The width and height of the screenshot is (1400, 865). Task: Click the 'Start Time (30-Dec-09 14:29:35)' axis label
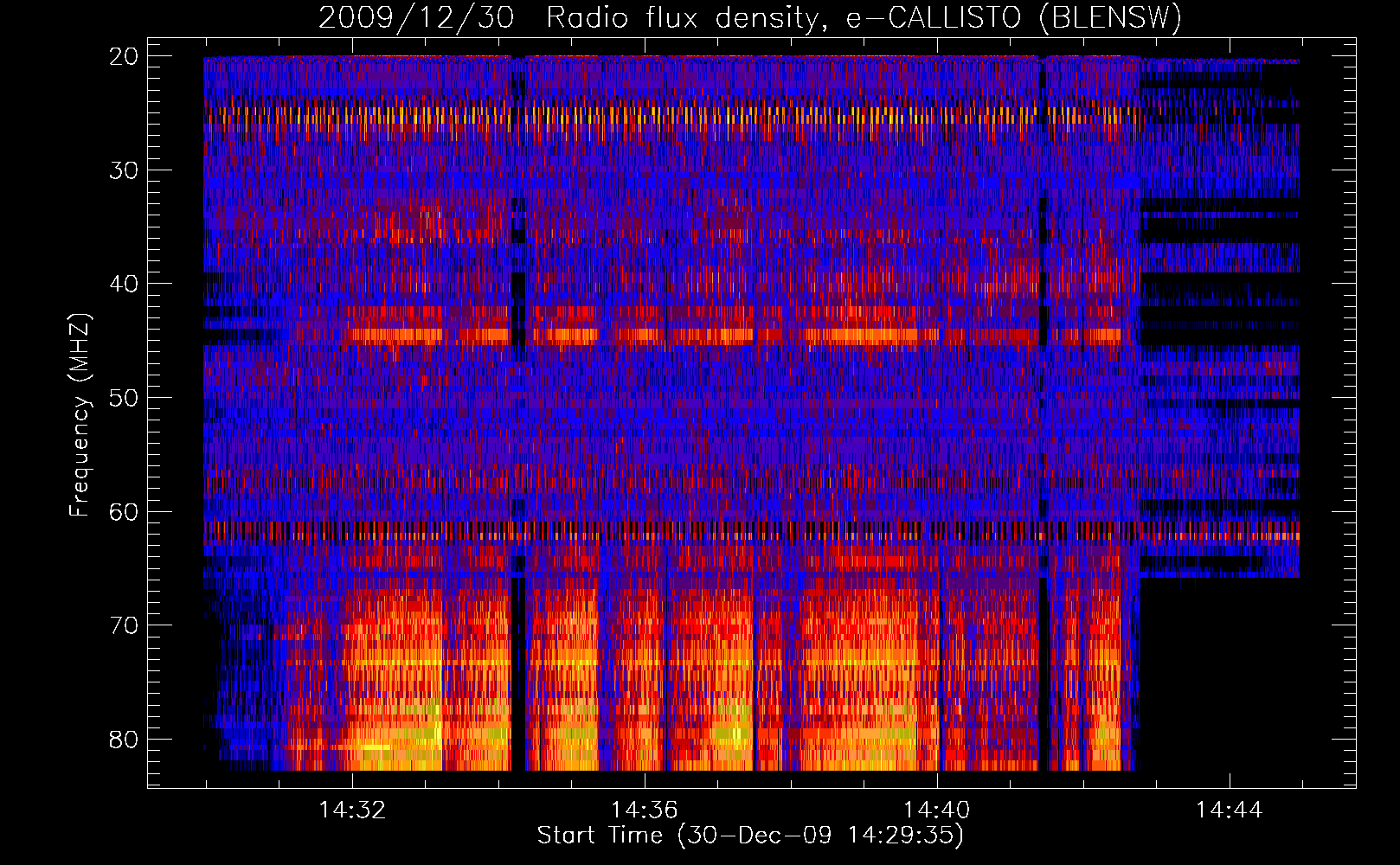750,836
